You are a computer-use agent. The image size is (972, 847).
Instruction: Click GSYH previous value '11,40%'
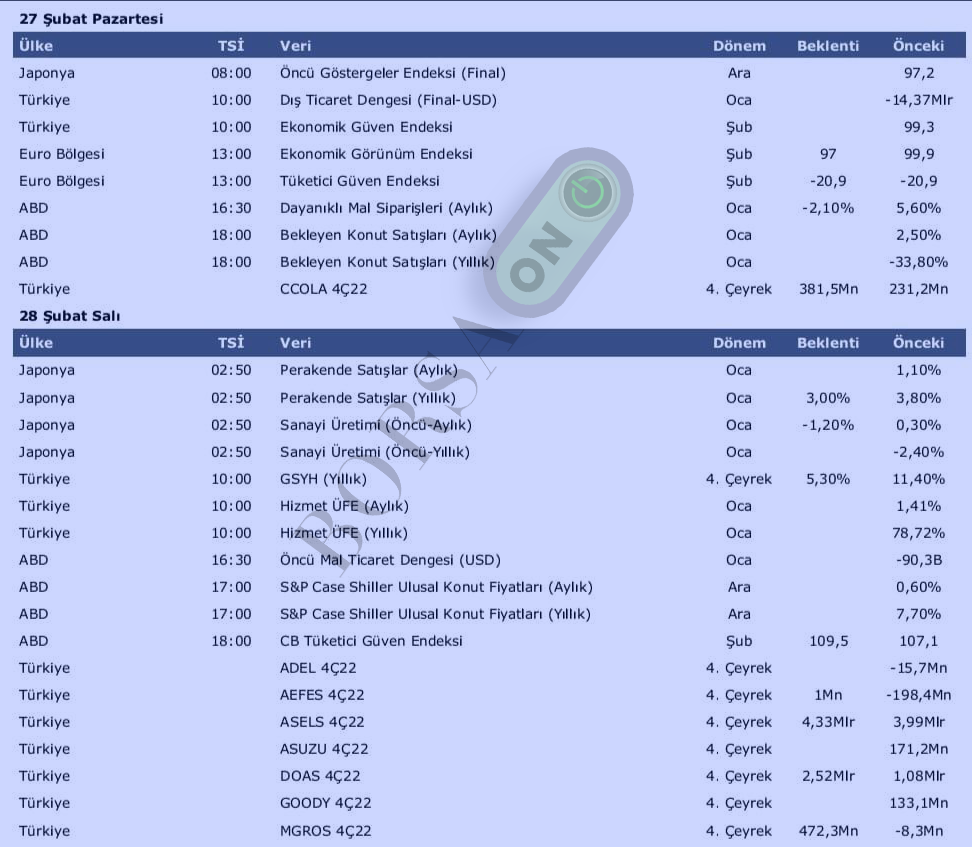point(919,479)
